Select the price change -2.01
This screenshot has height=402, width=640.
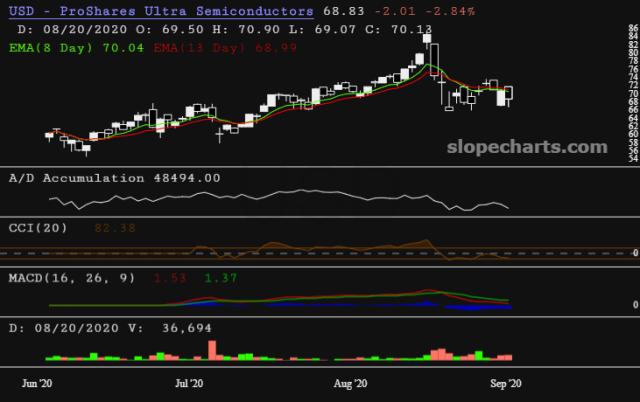coord(395,11)
